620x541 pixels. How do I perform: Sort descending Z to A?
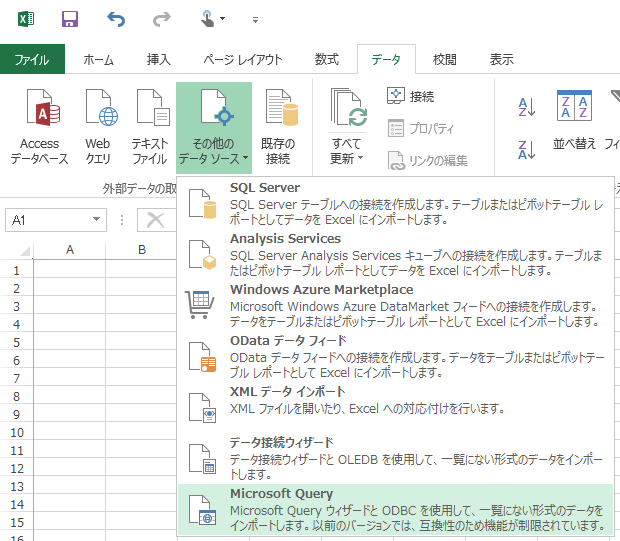527,149
